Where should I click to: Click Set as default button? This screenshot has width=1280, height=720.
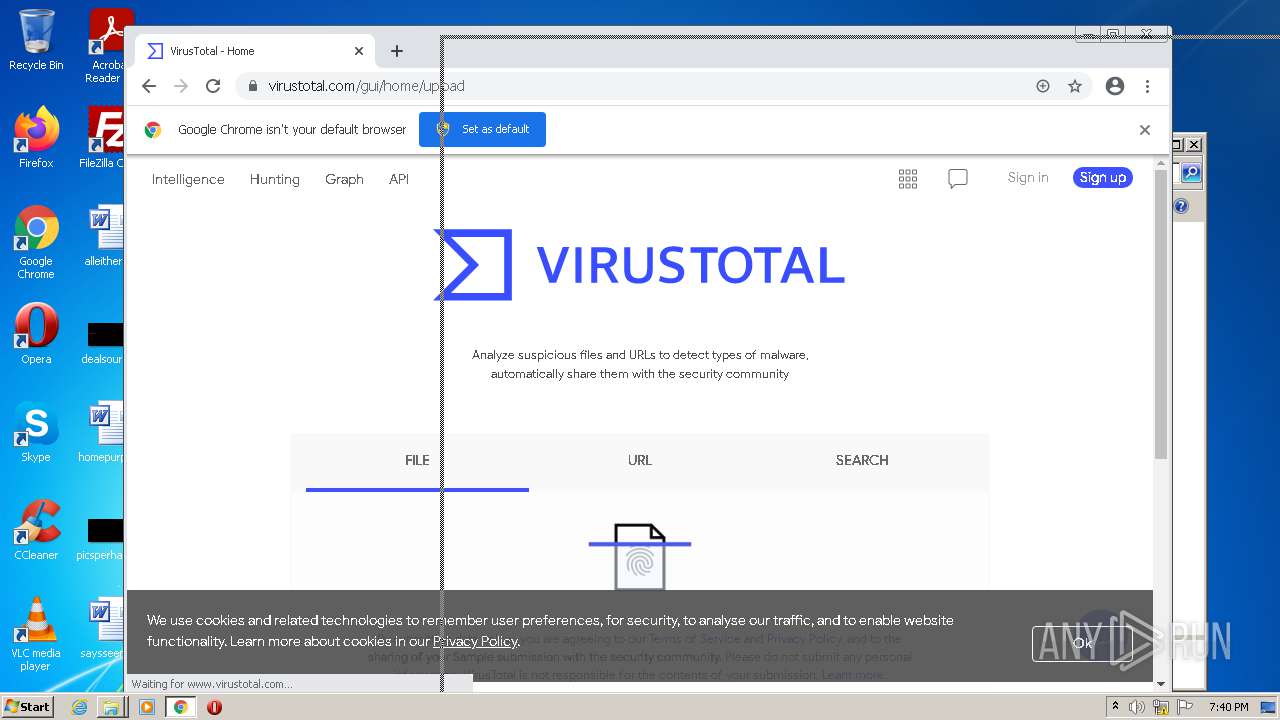[482, 129]
